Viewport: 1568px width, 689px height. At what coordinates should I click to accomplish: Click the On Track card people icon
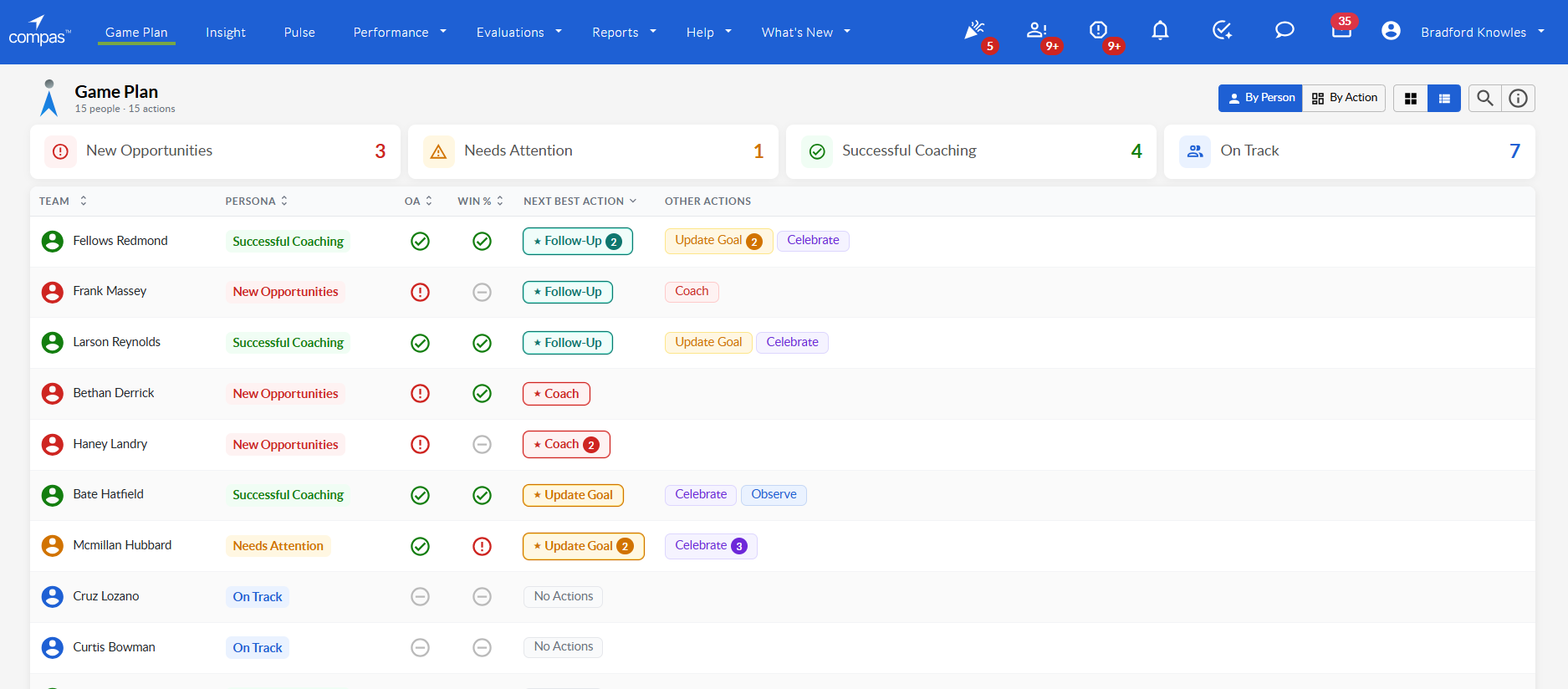pyautogui.click(x=1195, y=151)
